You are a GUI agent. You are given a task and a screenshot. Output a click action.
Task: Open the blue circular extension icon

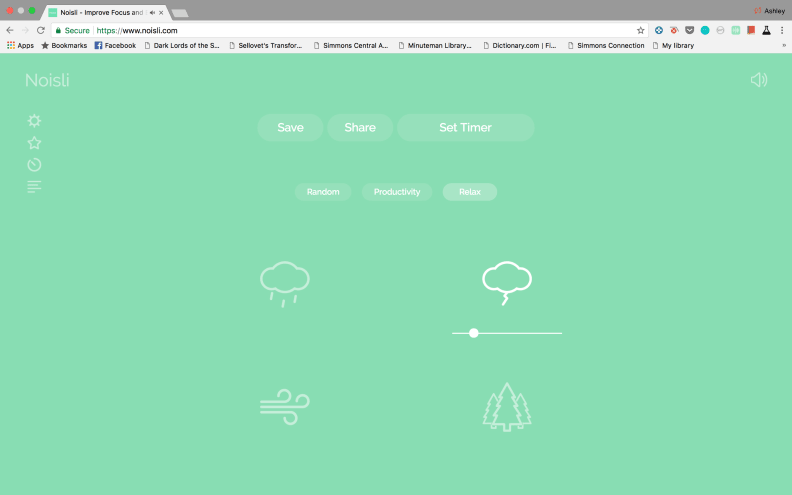coord(659,30)
